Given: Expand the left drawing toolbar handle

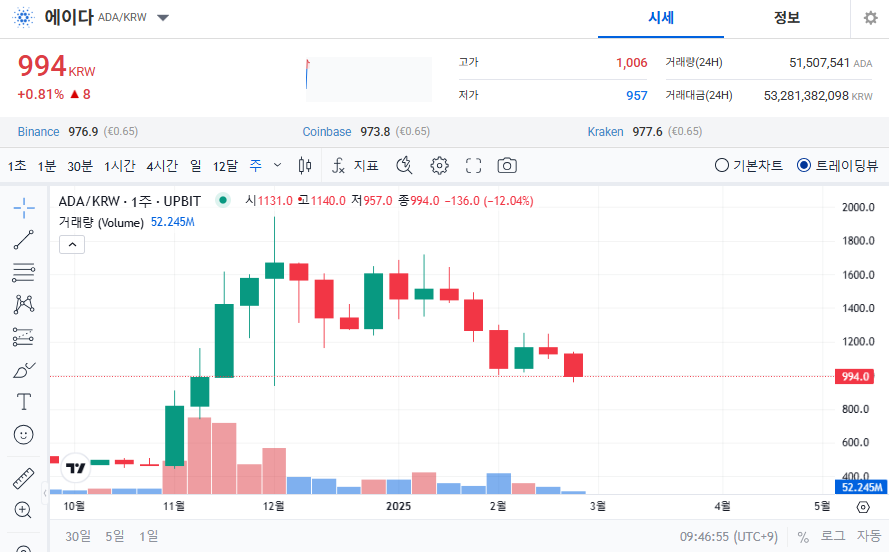Looking at the screenshot, I should pyautogui.click(x=45, y=494).
